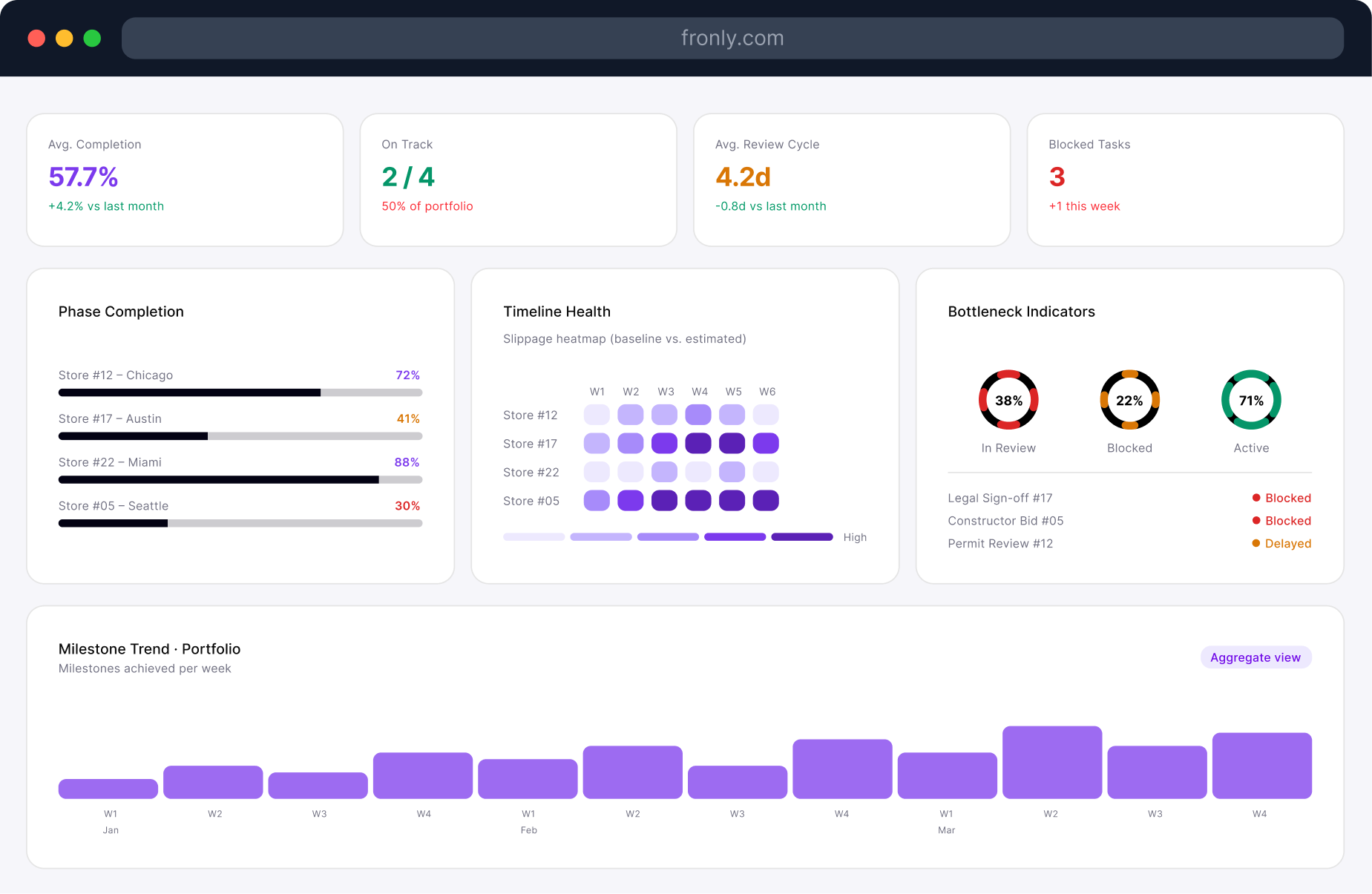Click Store #17 W5 heatmap cell
The width and height of the screenshot is (1372, 894).
[732, 444]
